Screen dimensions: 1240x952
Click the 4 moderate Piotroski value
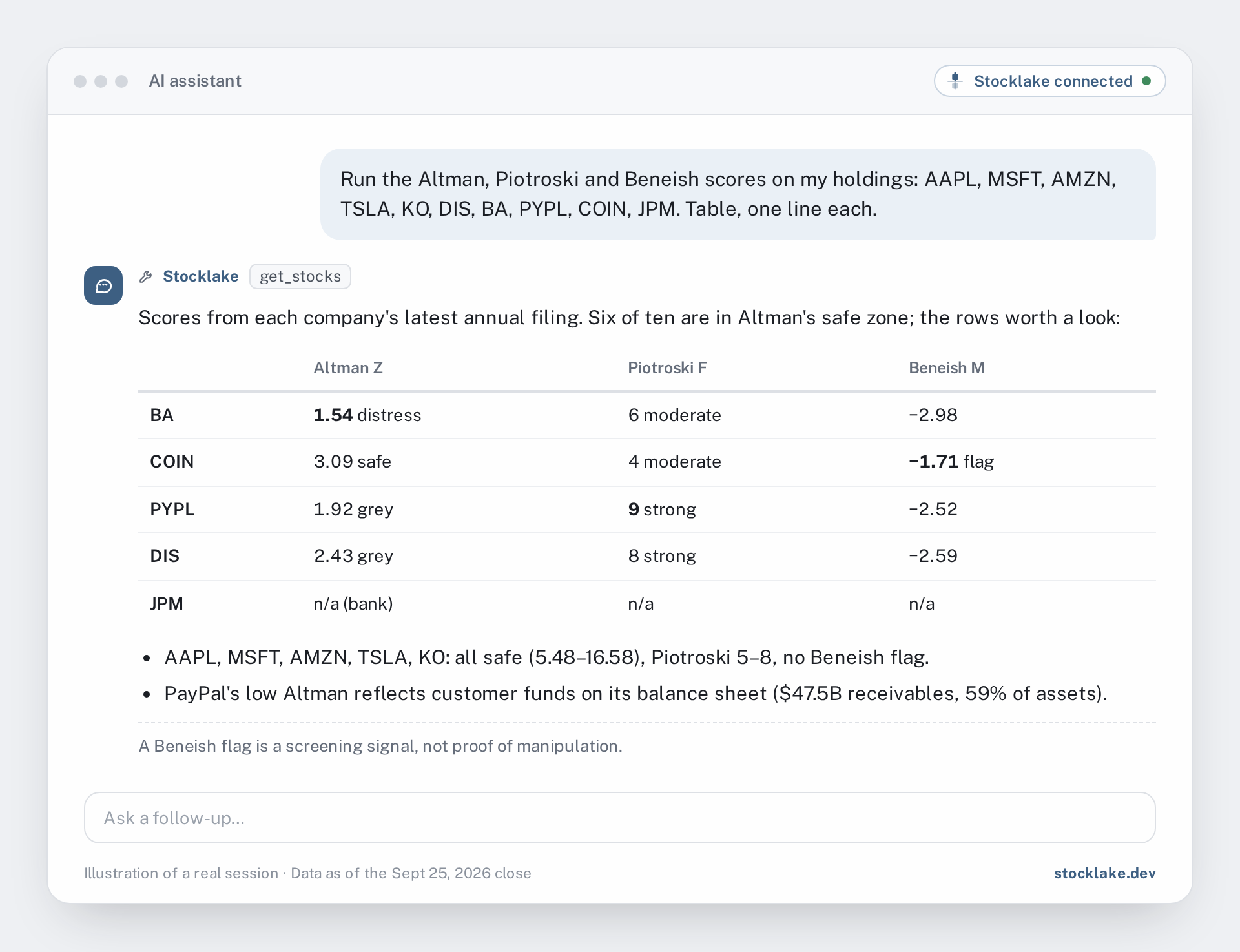pos(675,461)
